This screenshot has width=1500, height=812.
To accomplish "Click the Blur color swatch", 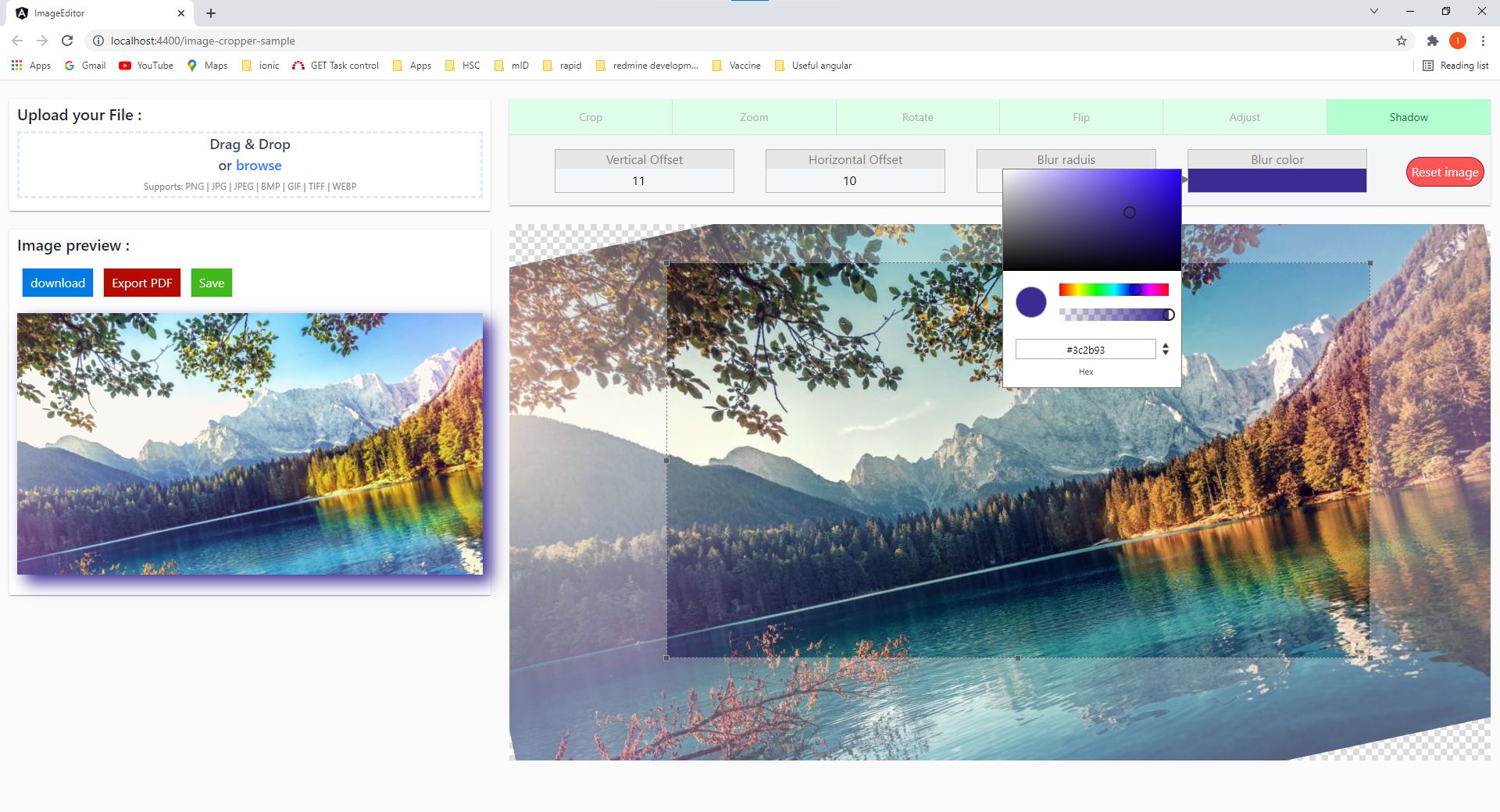I will click(1277, 180).
